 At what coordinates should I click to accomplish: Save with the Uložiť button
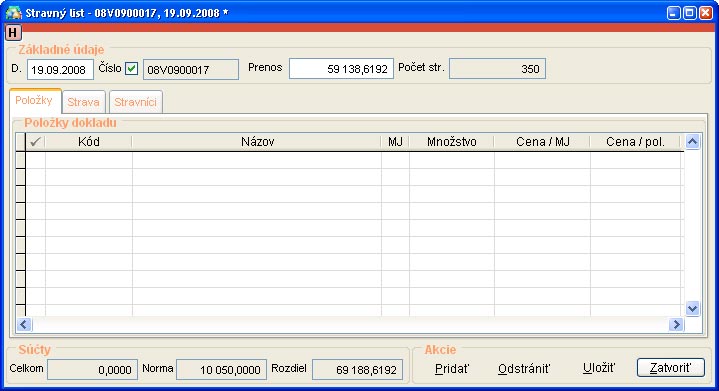point(599,368)
